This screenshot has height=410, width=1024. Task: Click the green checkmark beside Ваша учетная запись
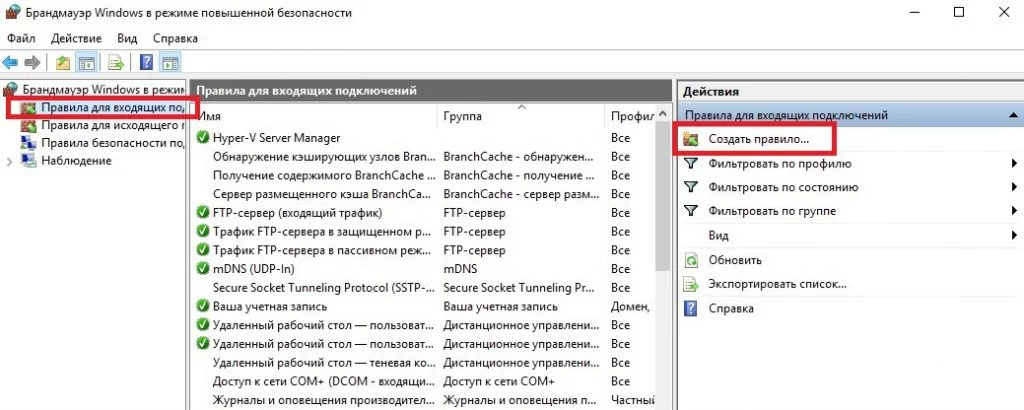point(203,306)
